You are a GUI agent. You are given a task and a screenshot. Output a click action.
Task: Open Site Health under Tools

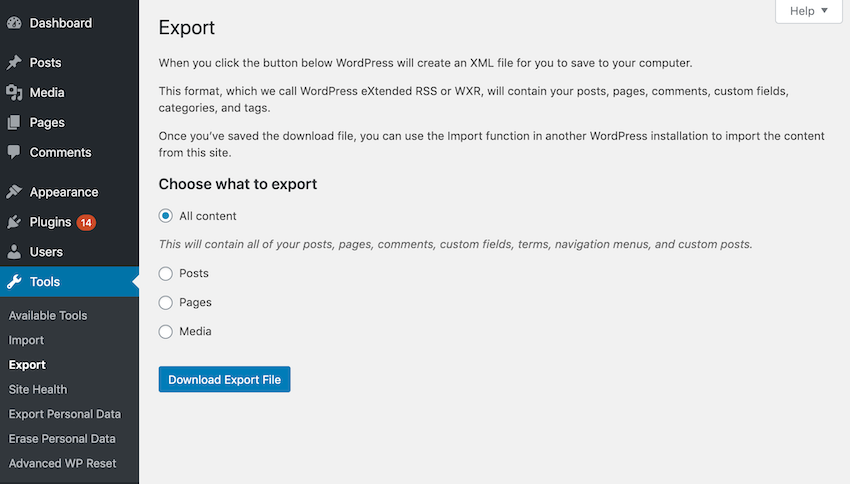coord(38,389)
